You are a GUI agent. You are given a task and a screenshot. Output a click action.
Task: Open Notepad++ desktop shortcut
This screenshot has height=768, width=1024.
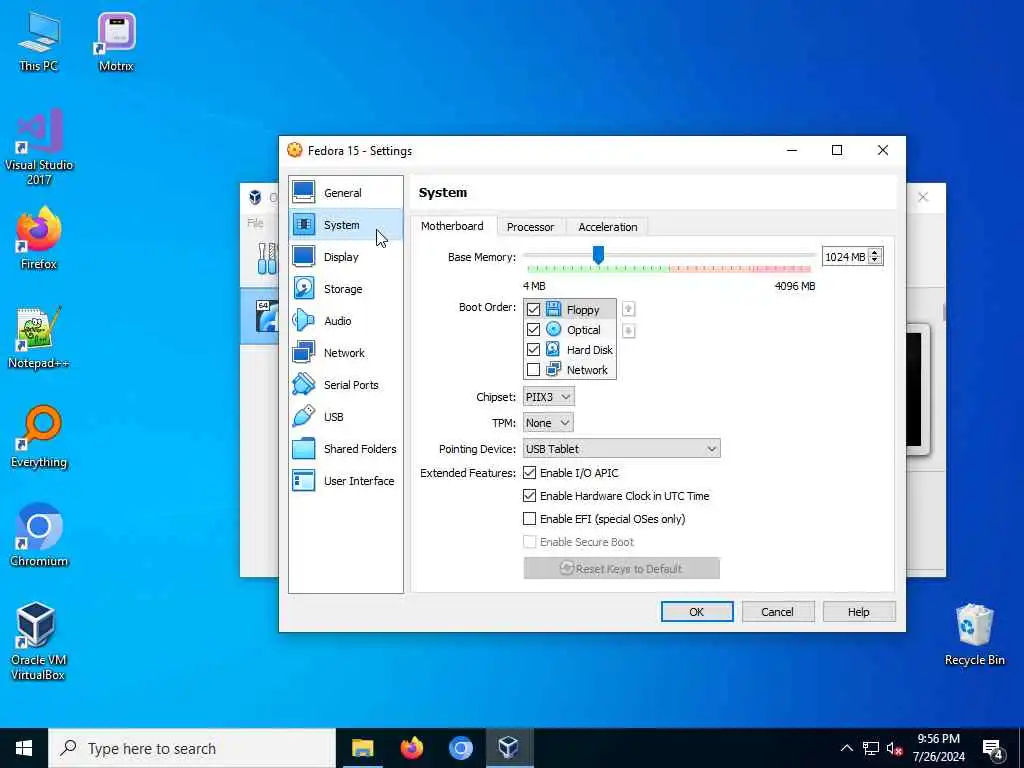(39, 338)
